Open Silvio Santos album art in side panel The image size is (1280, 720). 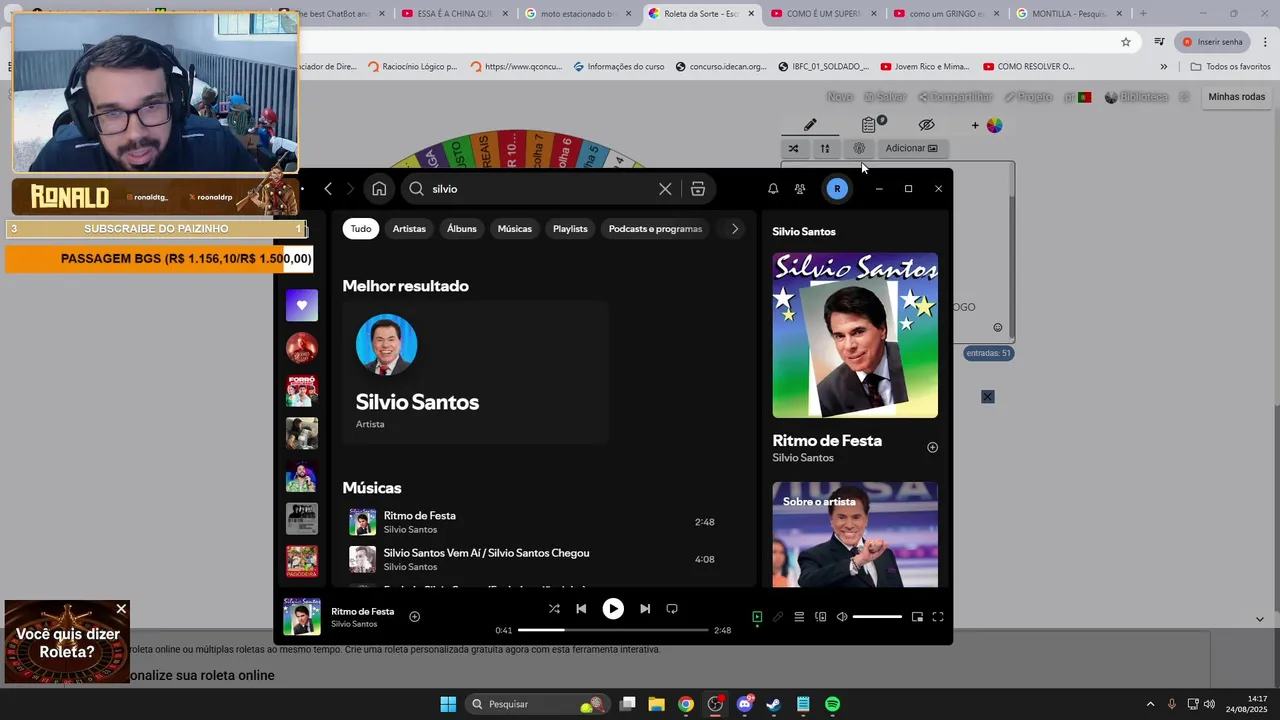855,335
